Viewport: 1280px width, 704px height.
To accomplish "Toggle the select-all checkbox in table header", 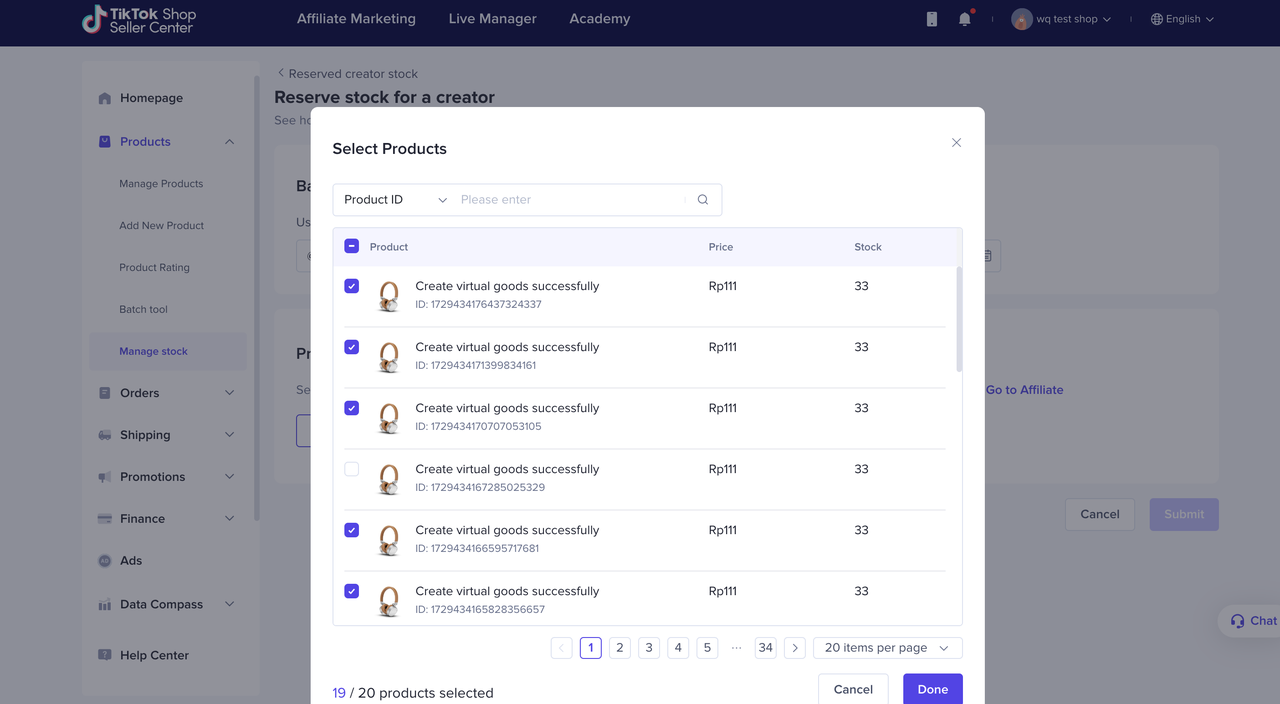I will (352, 246).
